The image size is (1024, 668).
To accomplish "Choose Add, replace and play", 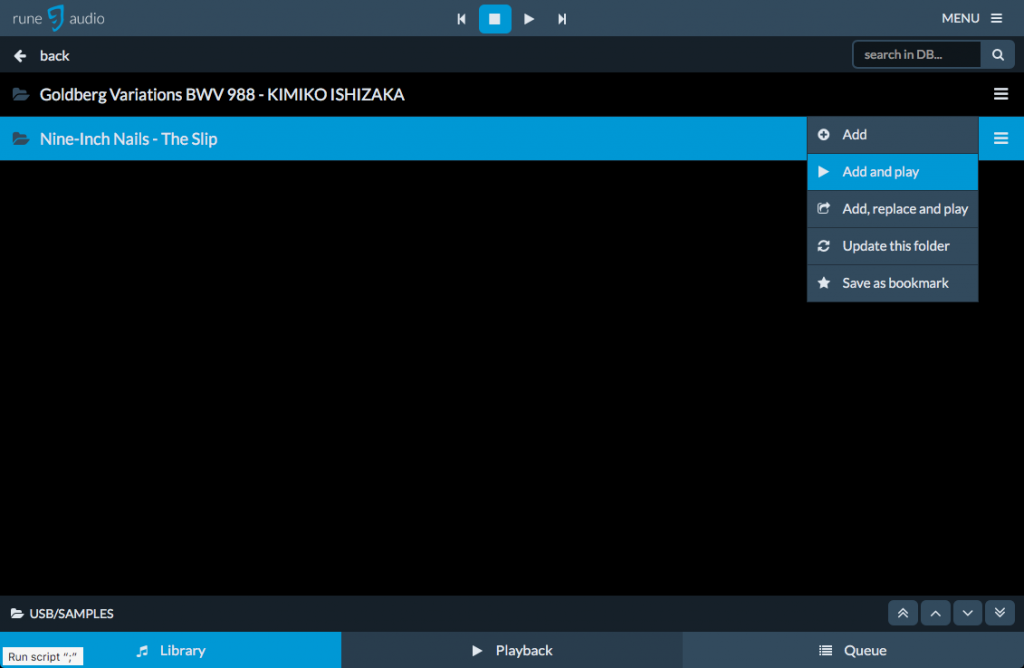I will [x=892, y=209].
